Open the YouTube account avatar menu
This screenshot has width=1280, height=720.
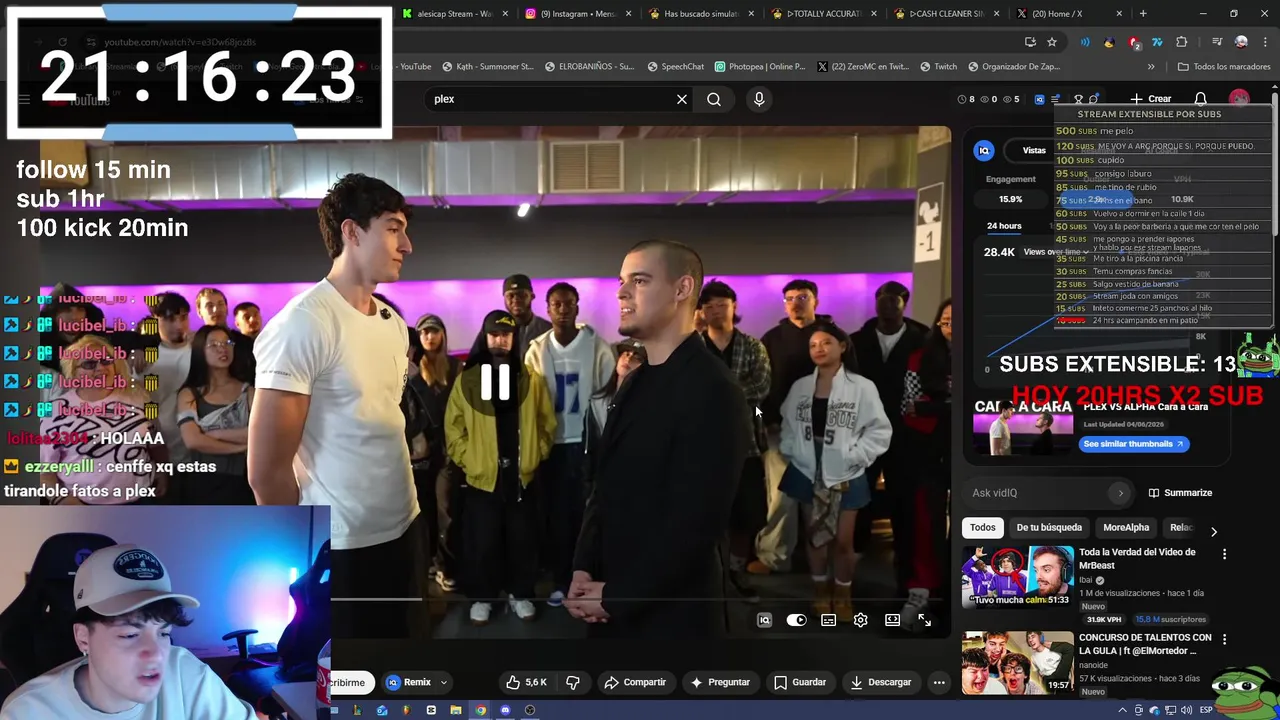[1240, 99]
